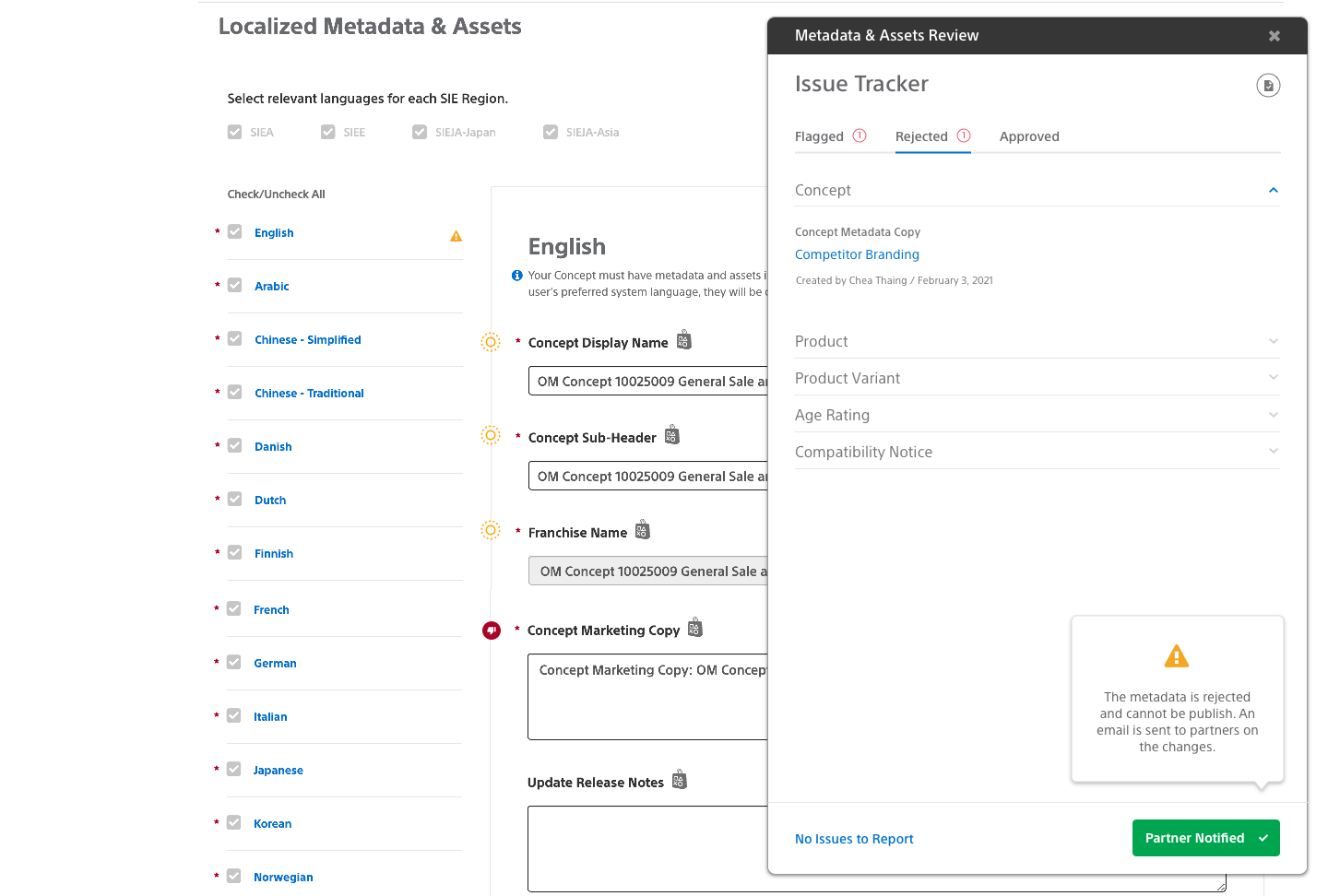Toggle the Arabic language checkbox
This screenshot has width=1328, height=896.
[x=234, y=286]
